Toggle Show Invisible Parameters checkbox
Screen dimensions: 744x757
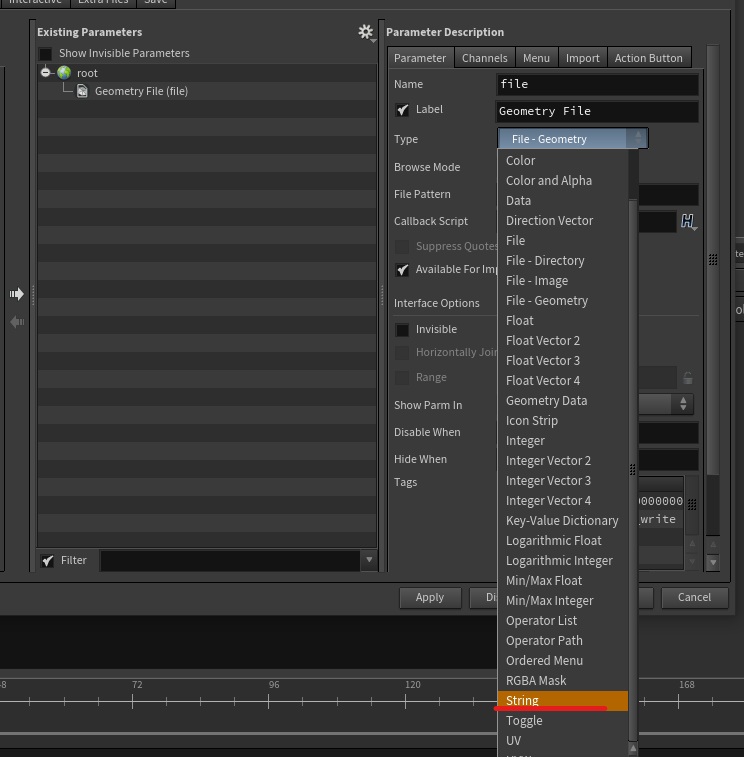pos(45,54)
